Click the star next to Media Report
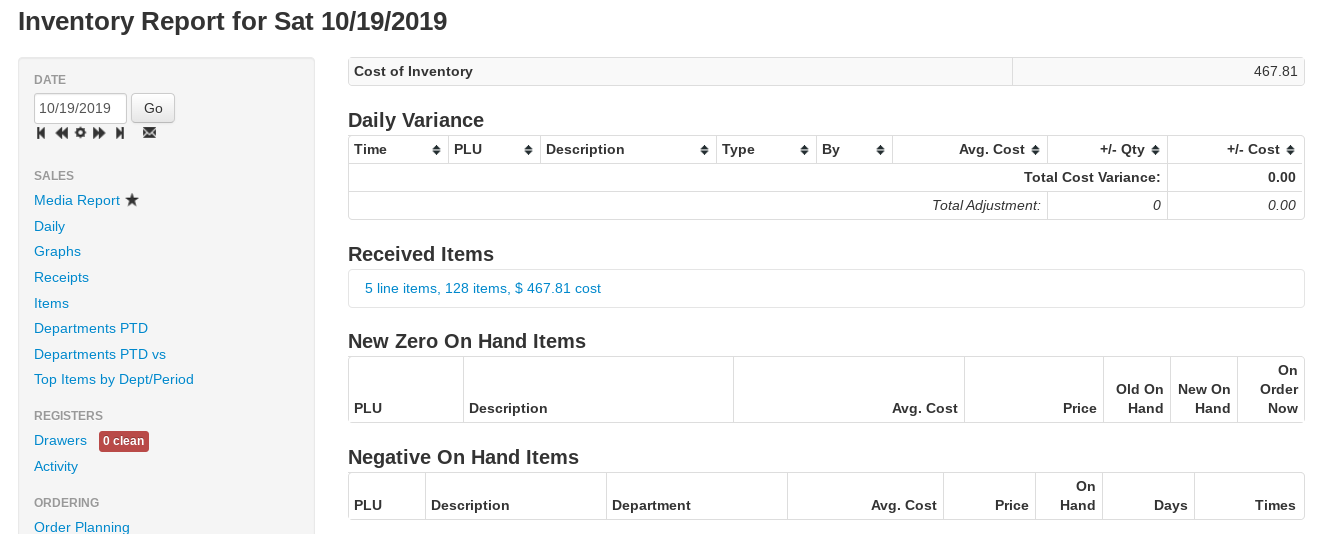Viewport: 1328px width, 534px height. coord(132,200)
